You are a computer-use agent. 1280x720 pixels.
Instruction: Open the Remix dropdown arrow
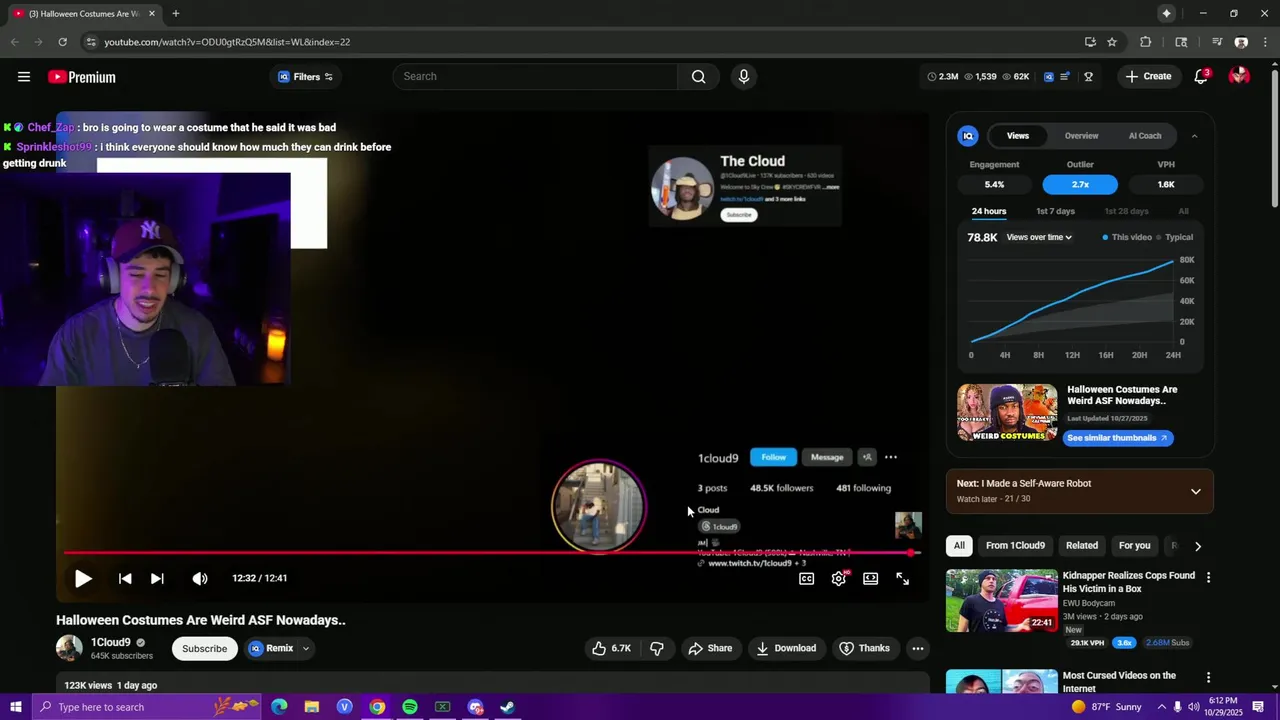[306, 648]
